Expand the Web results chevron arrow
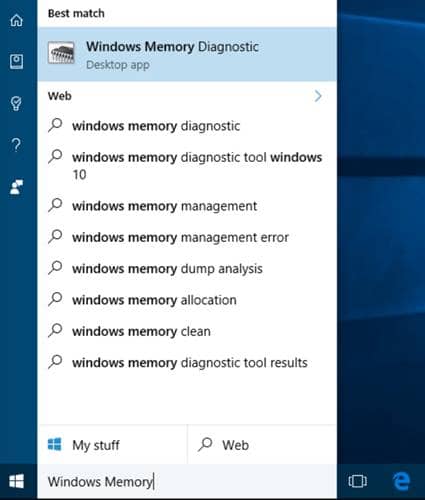 tap(318, 96)
